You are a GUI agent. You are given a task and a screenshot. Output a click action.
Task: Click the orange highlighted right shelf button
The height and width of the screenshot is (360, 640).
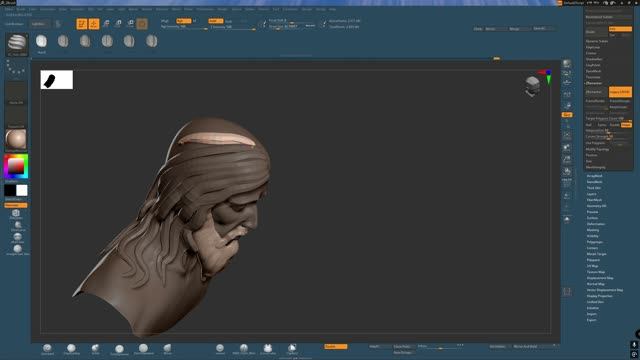tap(567, 115)
